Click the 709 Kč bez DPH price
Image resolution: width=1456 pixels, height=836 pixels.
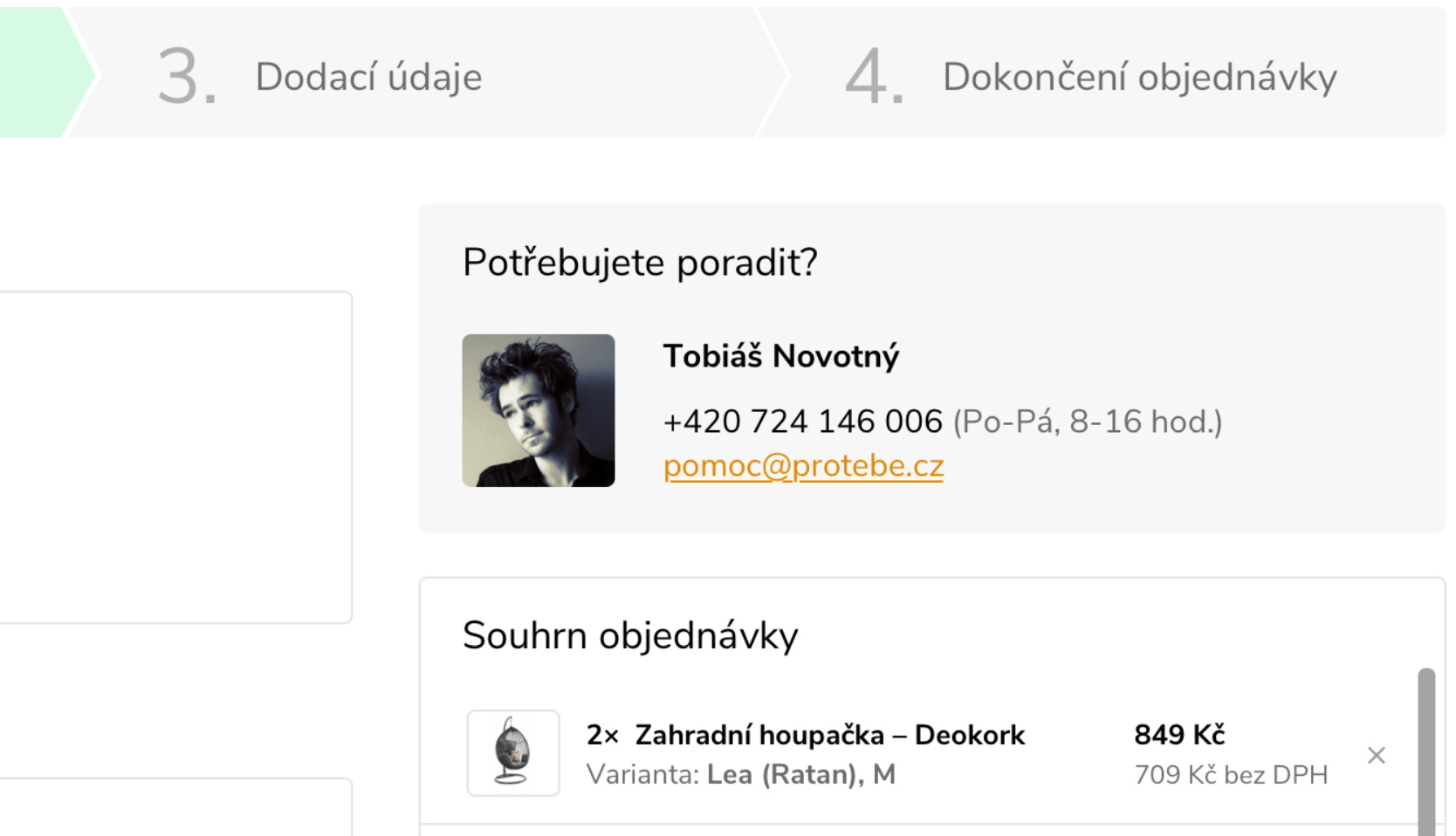point(1231,774)
